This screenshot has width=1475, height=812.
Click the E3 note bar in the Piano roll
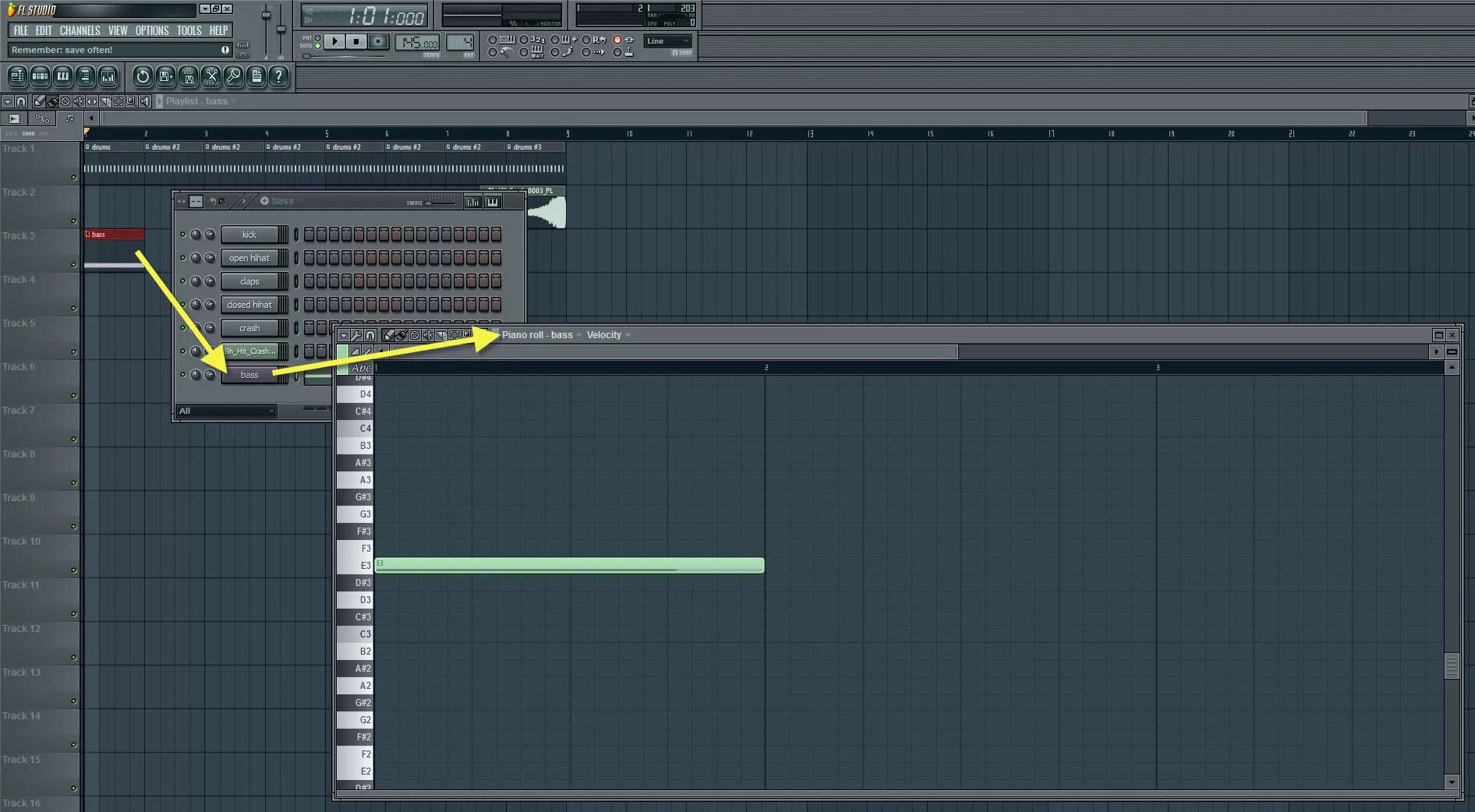pos(569,566)
